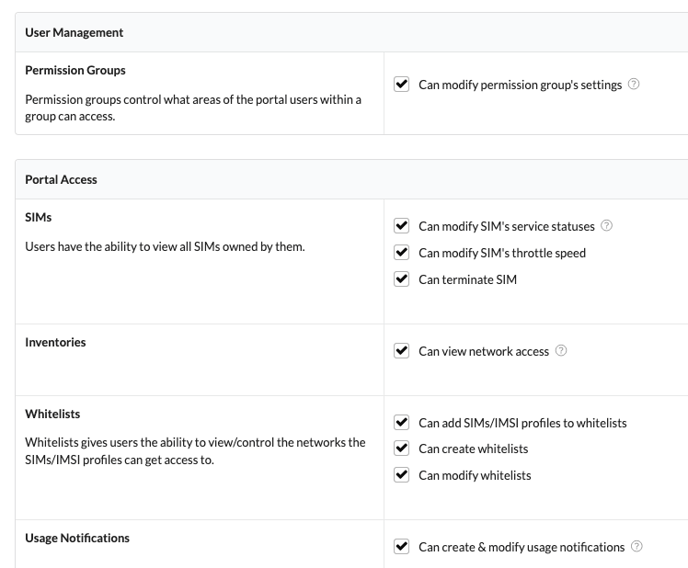Click the Whitelists row title
The image size is (688, 568).
[52, 414]
